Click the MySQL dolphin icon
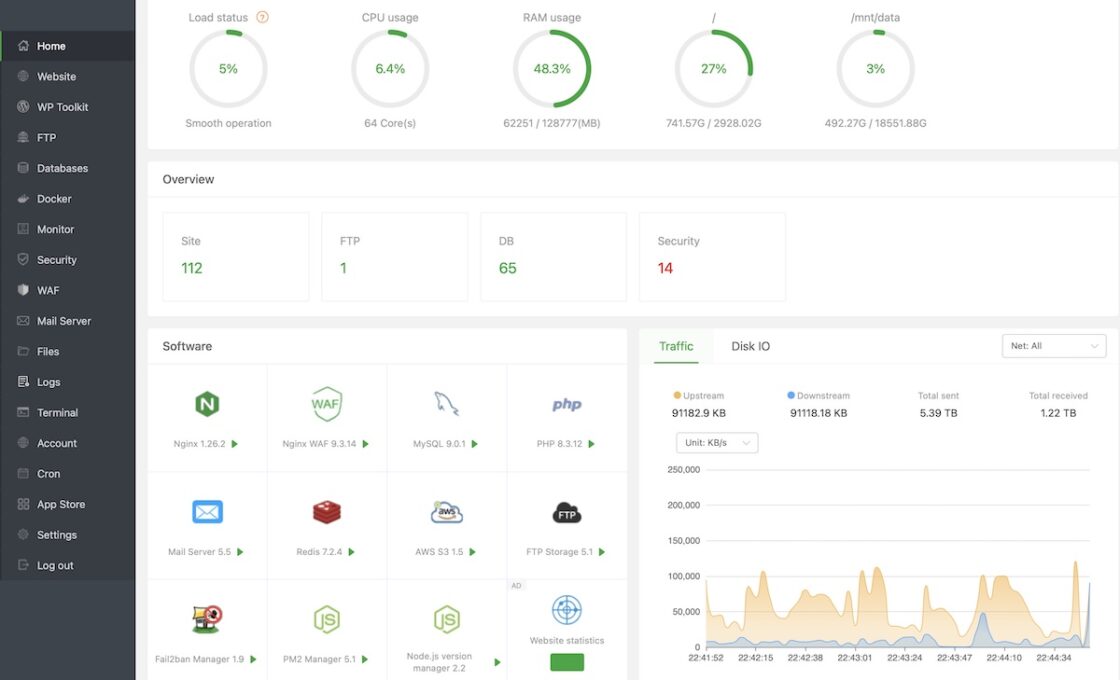The height and width of the screenshot is (680, 1120). [x=446, y=404]
